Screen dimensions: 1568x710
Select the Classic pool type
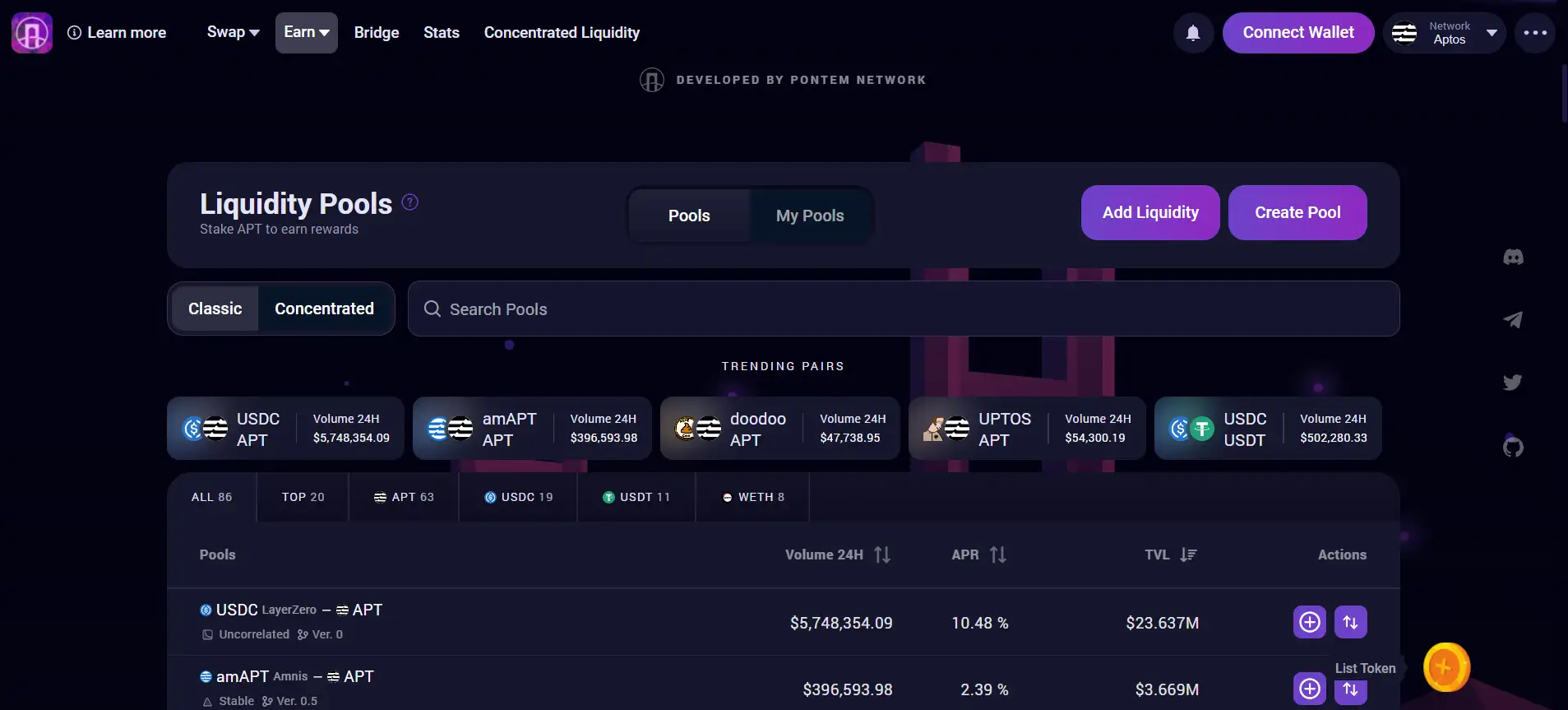[215, 309]
